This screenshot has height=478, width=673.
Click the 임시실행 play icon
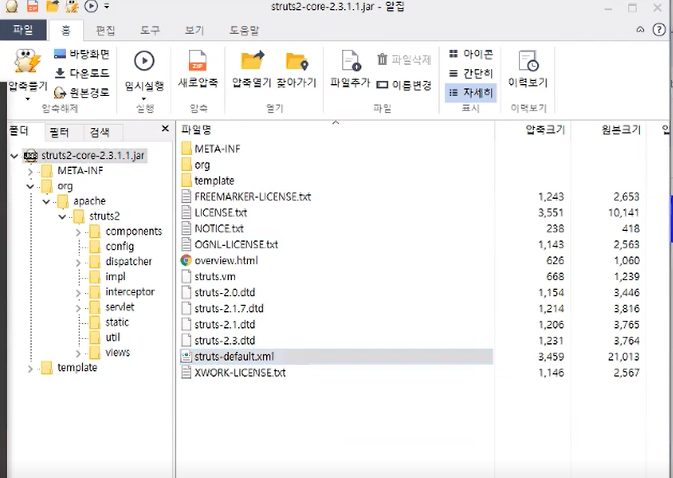pyautogui.click(x=144, y=61)
